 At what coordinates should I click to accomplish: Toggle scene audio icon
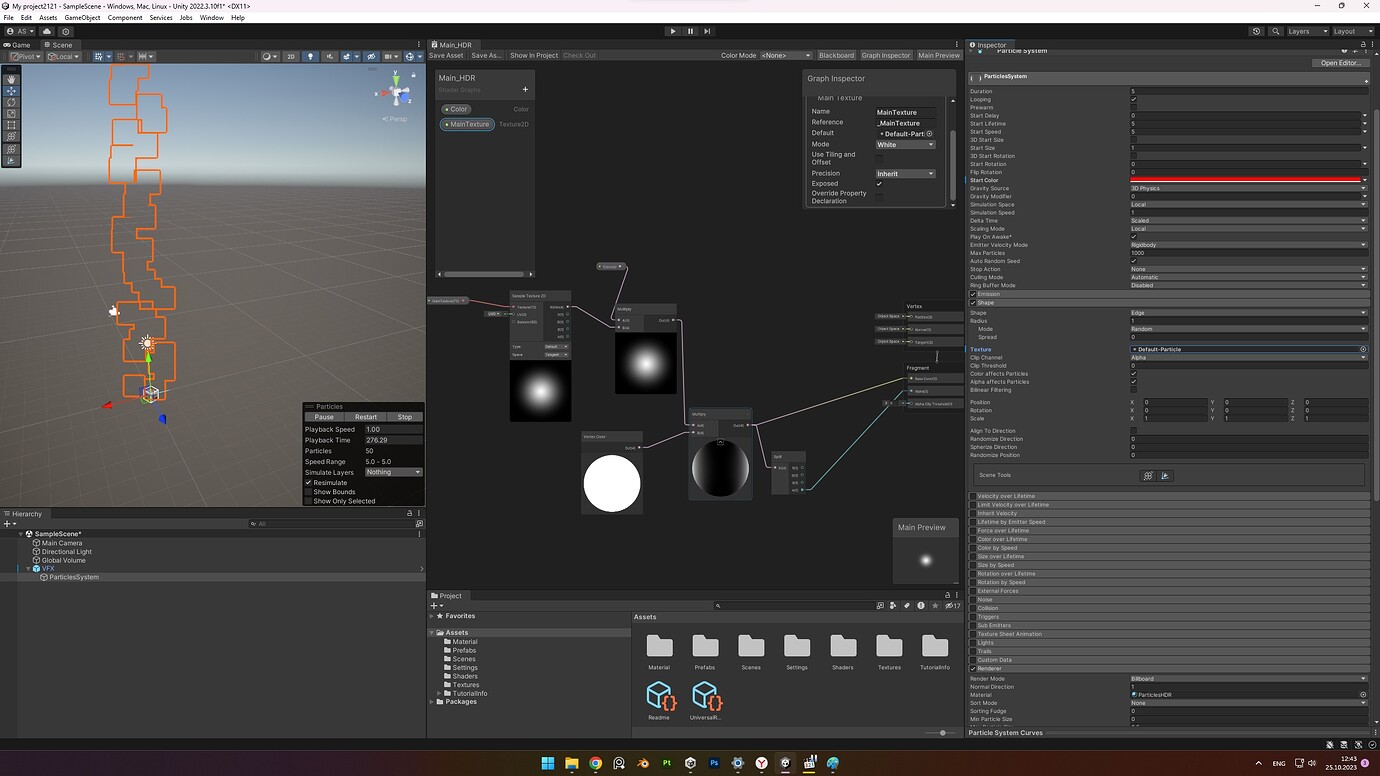click(330, 56)
